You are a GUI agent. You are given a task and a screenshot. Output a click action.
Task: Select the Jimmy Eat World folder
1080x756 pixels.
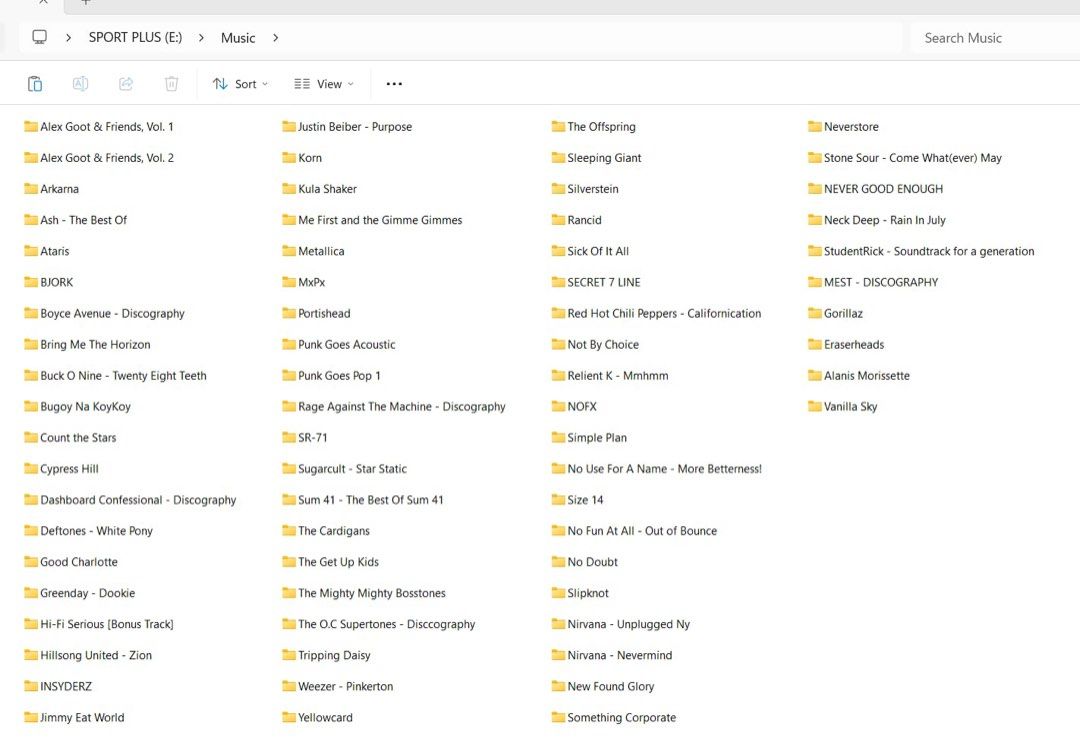pos(74,717)
